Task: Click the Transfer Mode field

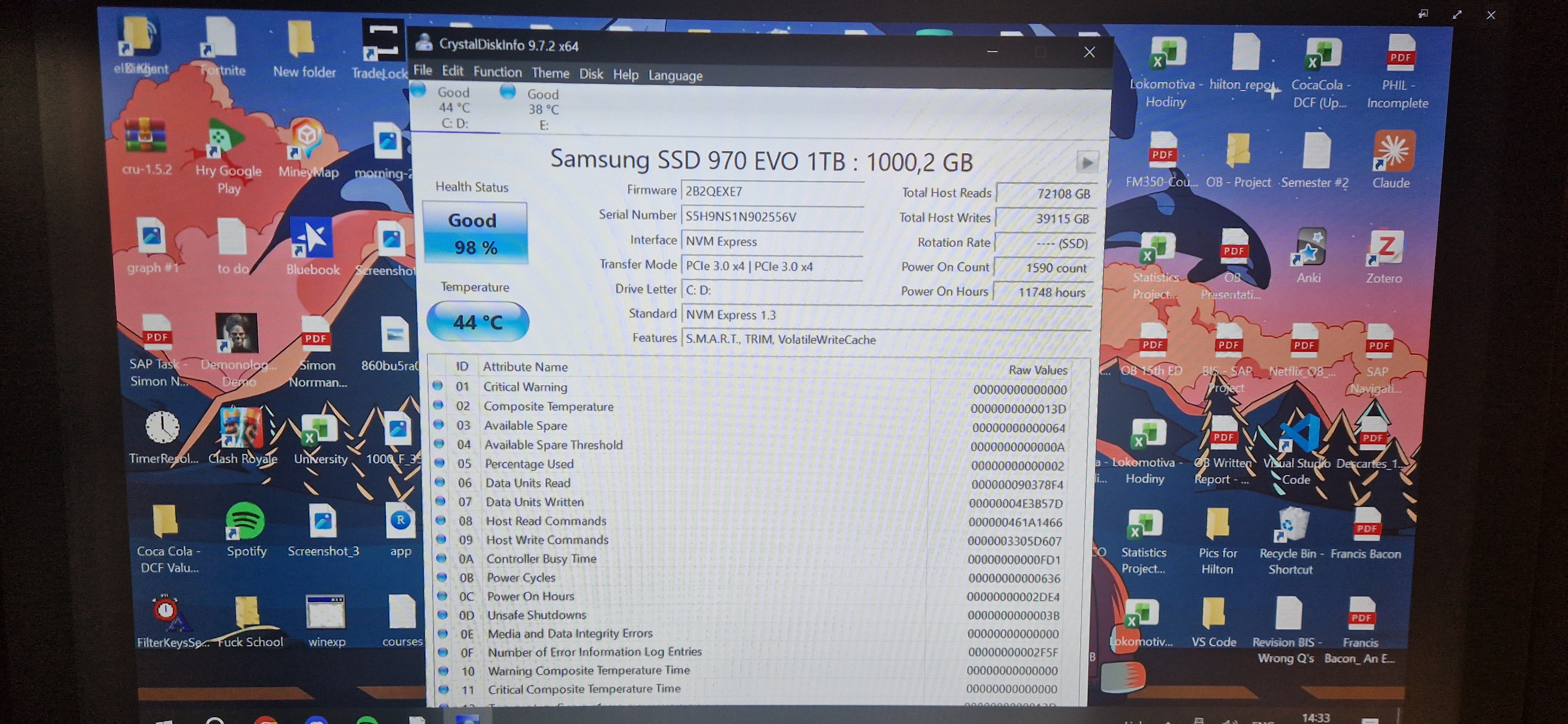Action: point(771,266)
